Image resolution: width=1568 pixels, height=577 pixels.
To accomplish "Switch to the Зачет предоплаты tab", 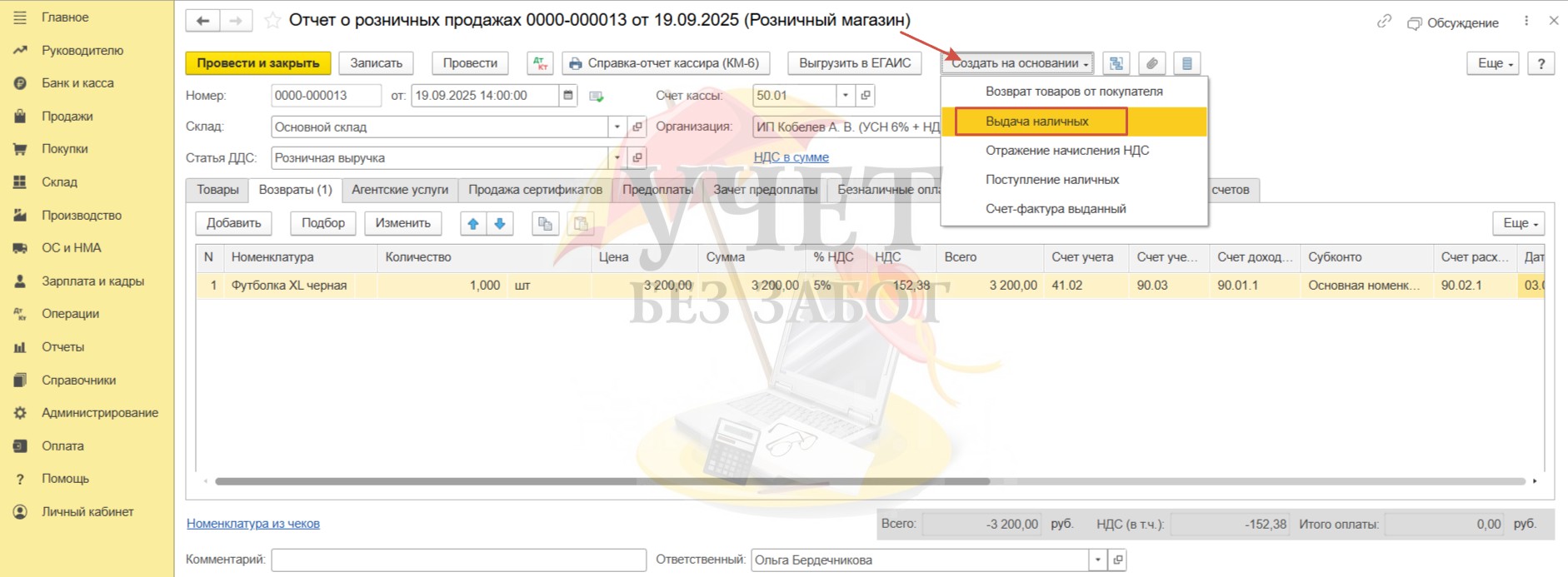I will coord(765,190).
